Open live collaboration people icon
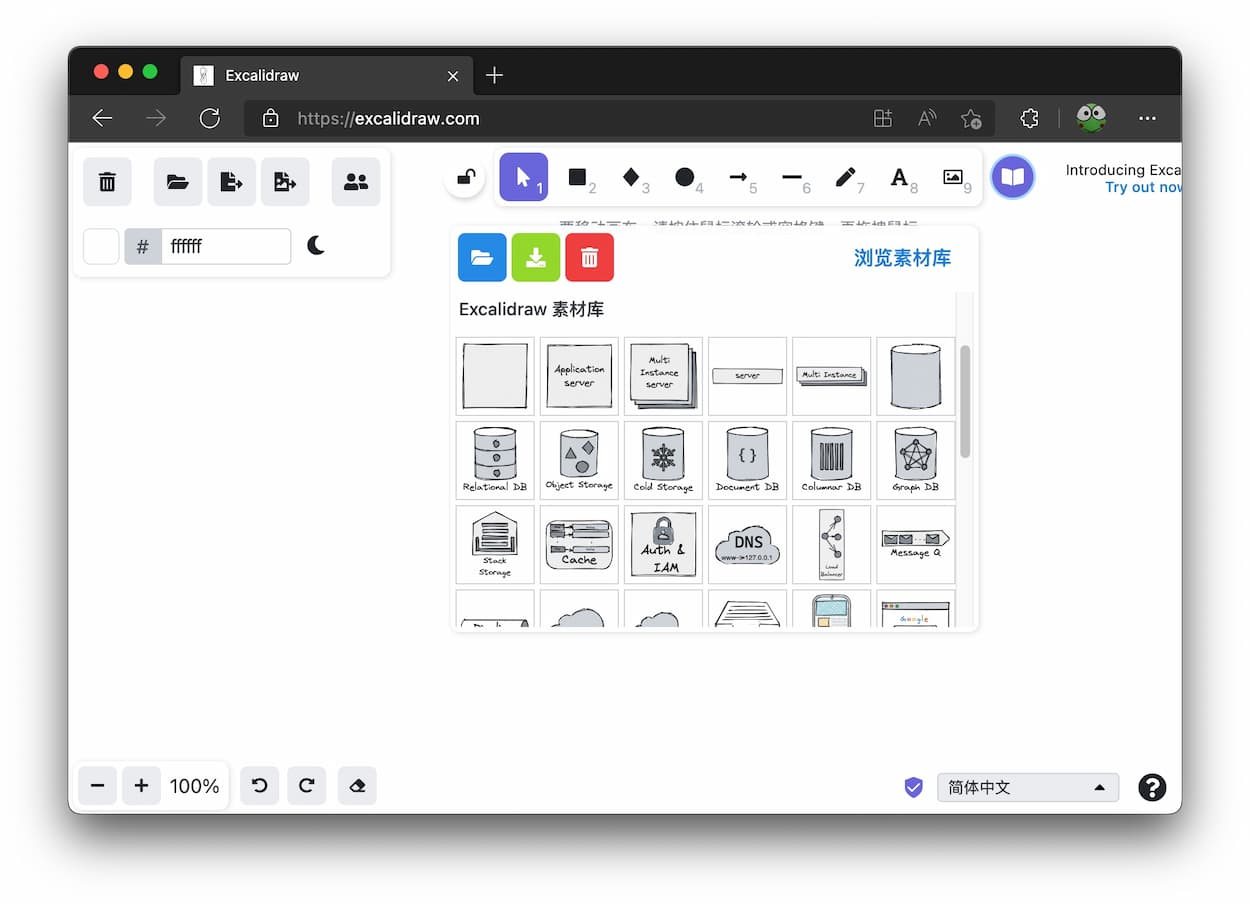 (355, 182)
